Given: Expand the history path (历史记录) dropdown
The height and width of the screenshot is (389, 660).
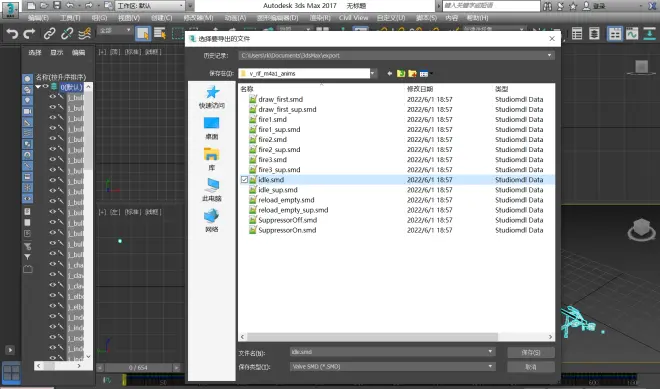Looking at the screenshot, I should 549,56.
